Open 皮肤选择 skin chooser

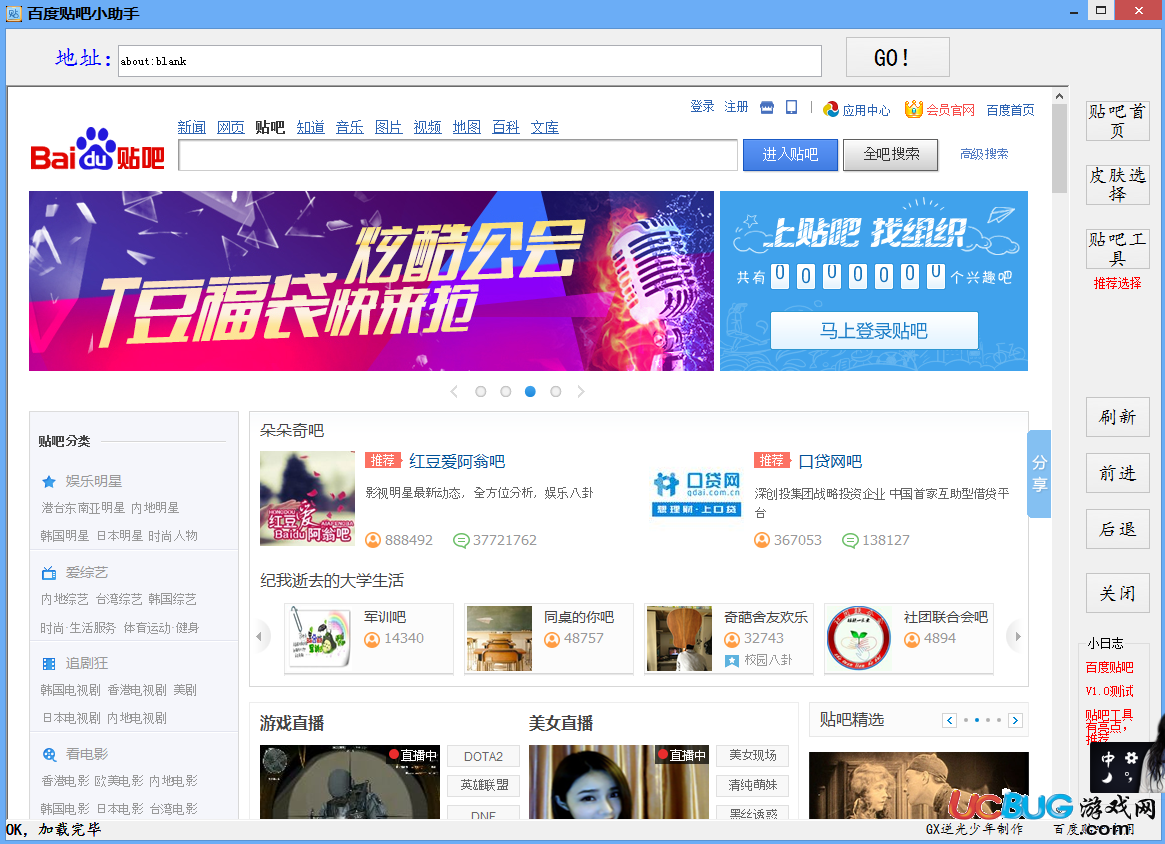pyautogui.click(x=1117, y=185)
